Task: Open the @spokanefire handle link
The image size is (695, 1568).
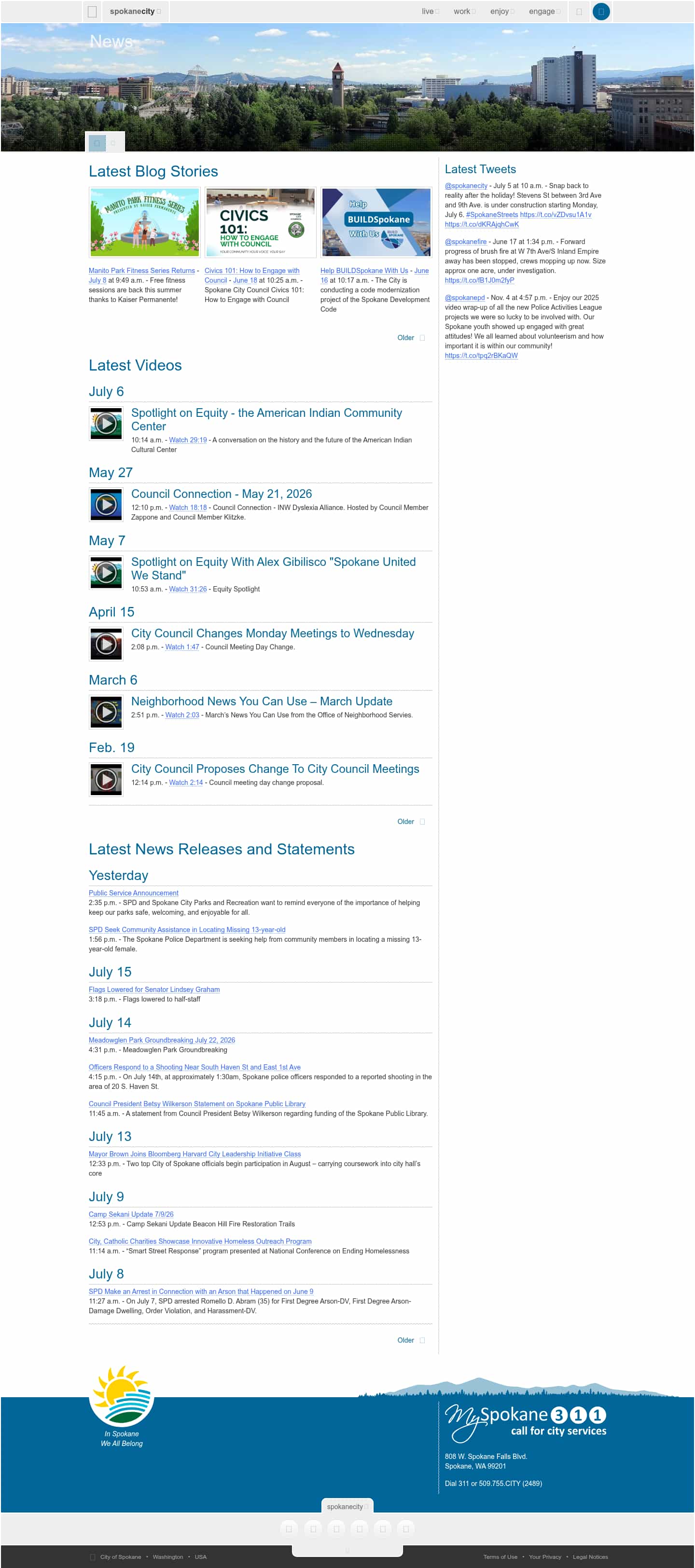Action: point(465,242)
